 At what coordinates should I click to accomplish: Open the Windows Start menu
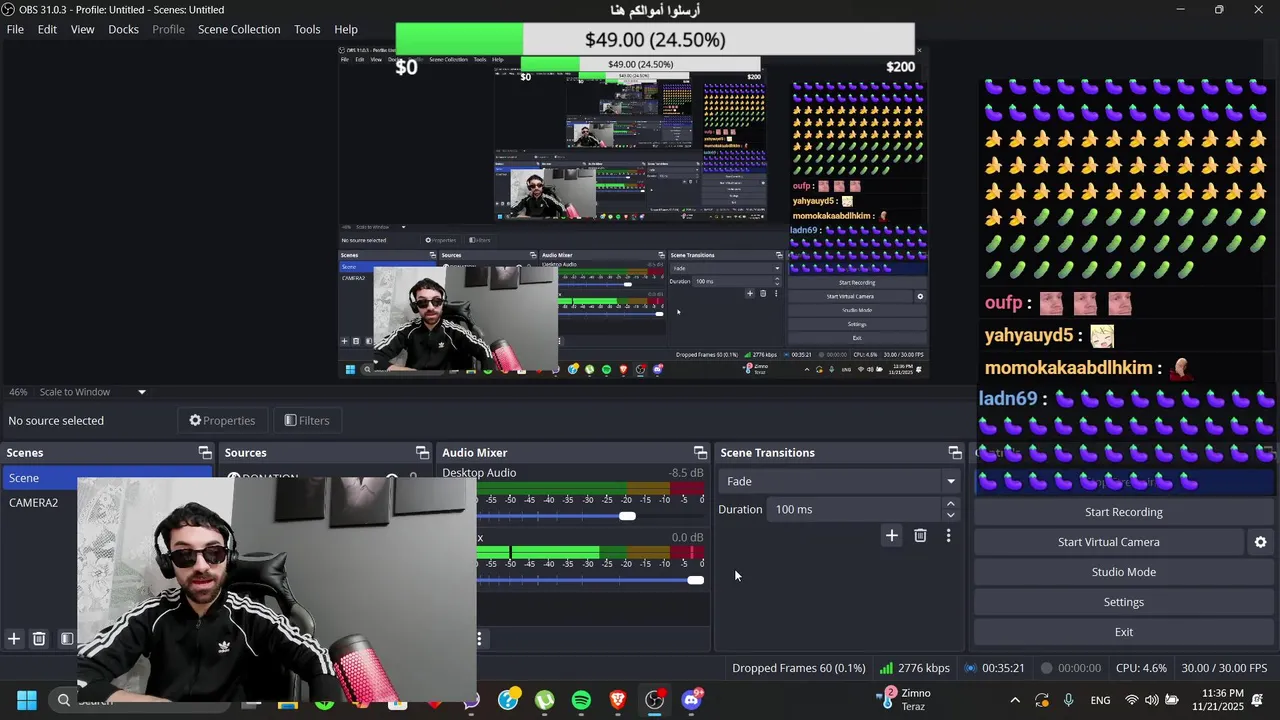click(27, 700)
